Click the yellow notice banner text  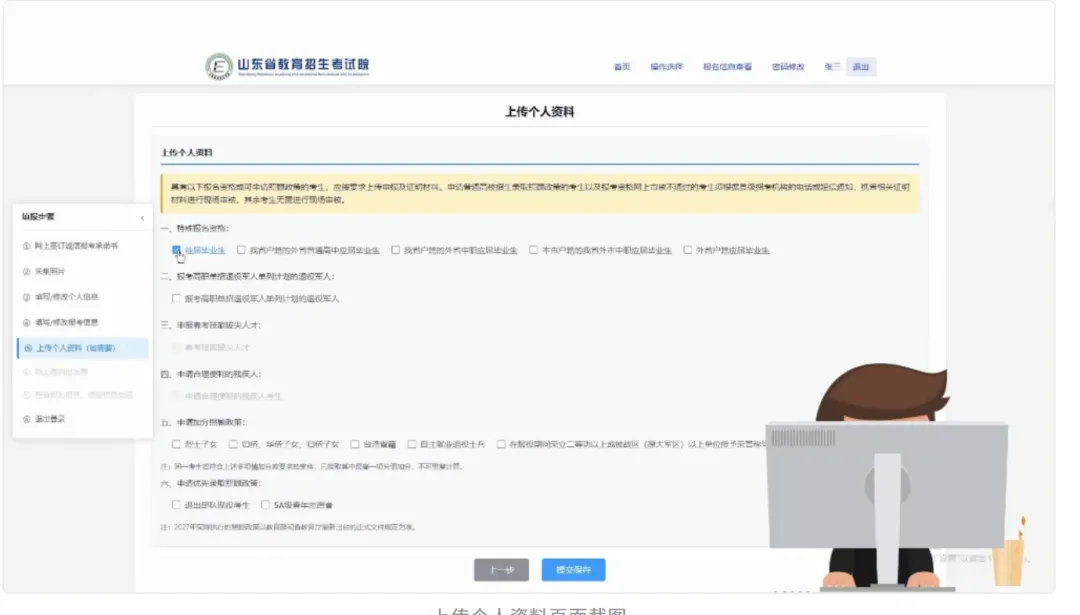(x=540, y=194)
